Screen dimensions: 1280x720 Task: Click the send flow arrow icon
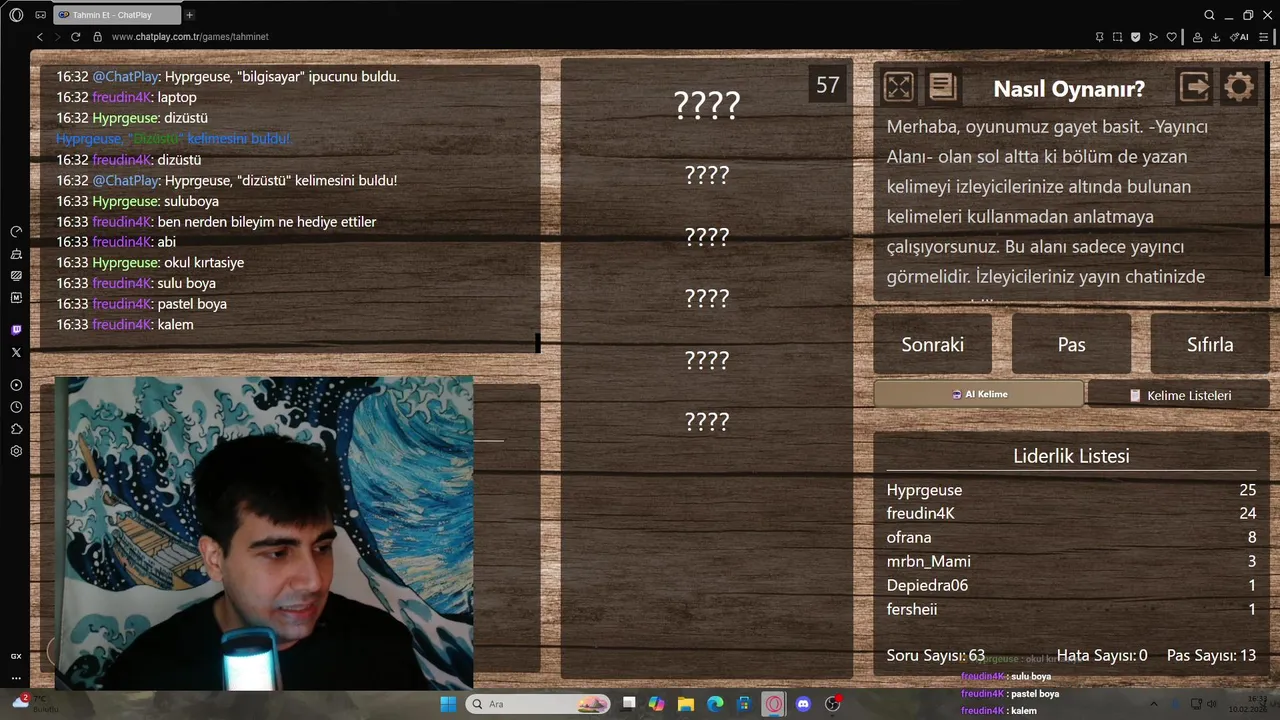coord(1154,37)
